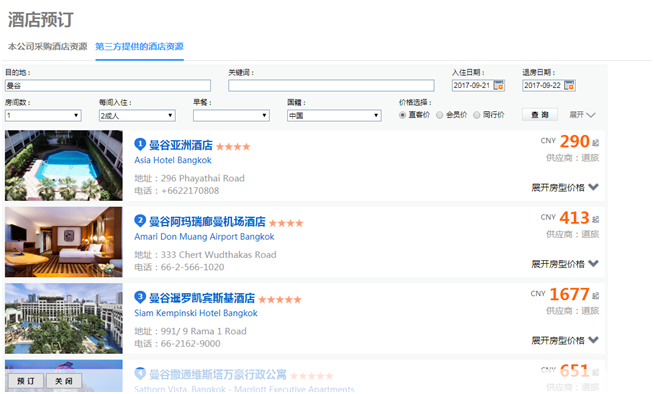Switch to 本公司采购酒店资源 tab
Screen dimensions: 654x394
click(48, 46)
